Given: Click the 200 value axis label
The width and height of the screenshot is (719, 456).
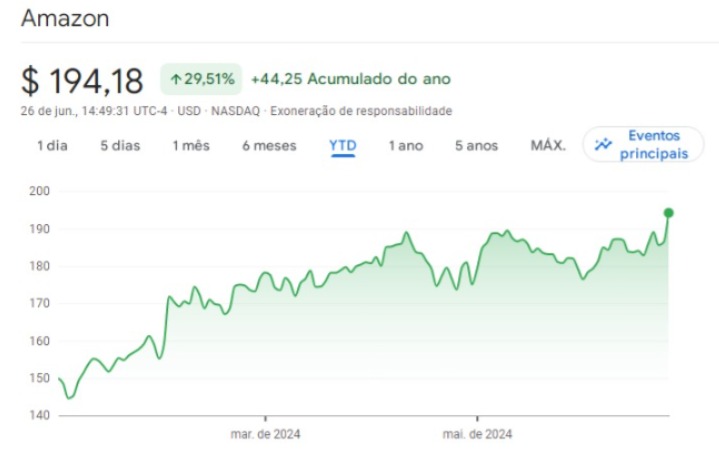Looking at the screenshot, I should pyautogui.click(x=39, y=191).
